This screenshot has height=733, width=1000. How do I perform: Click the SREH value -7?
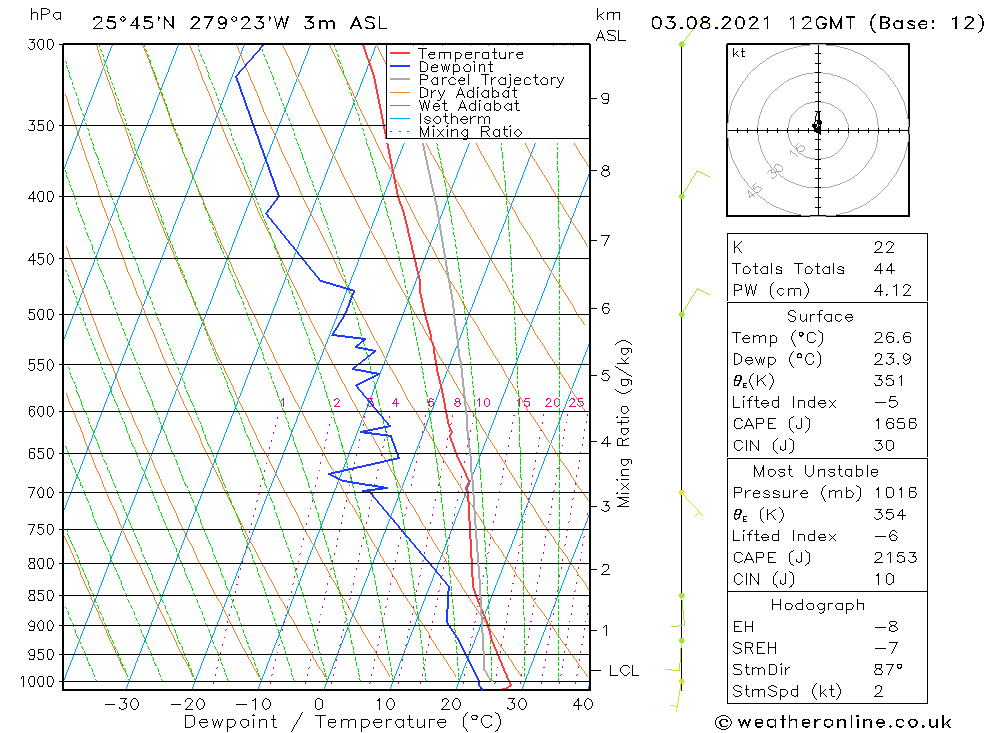[886, 649]
